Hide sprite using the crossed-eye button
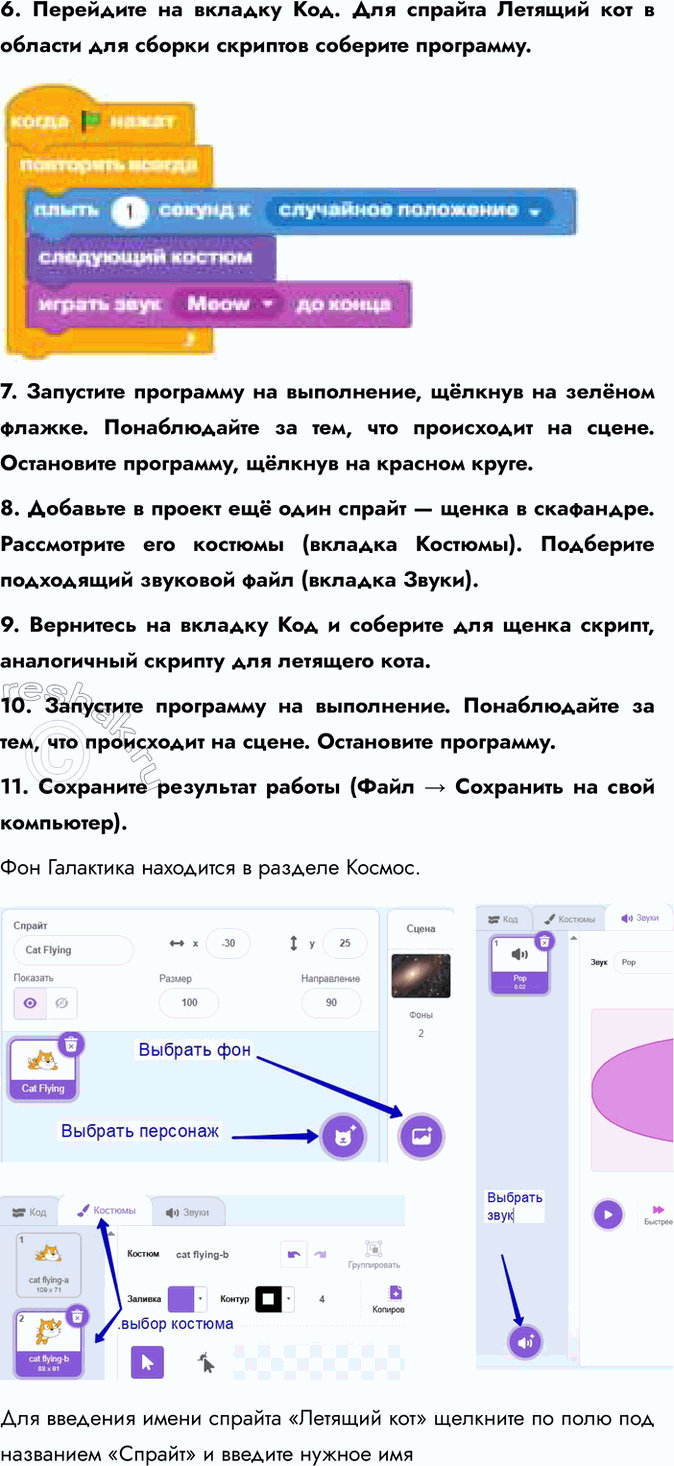Image resolution: width=674 pixels, height=1466 pixels. [x=61, y=1003]
